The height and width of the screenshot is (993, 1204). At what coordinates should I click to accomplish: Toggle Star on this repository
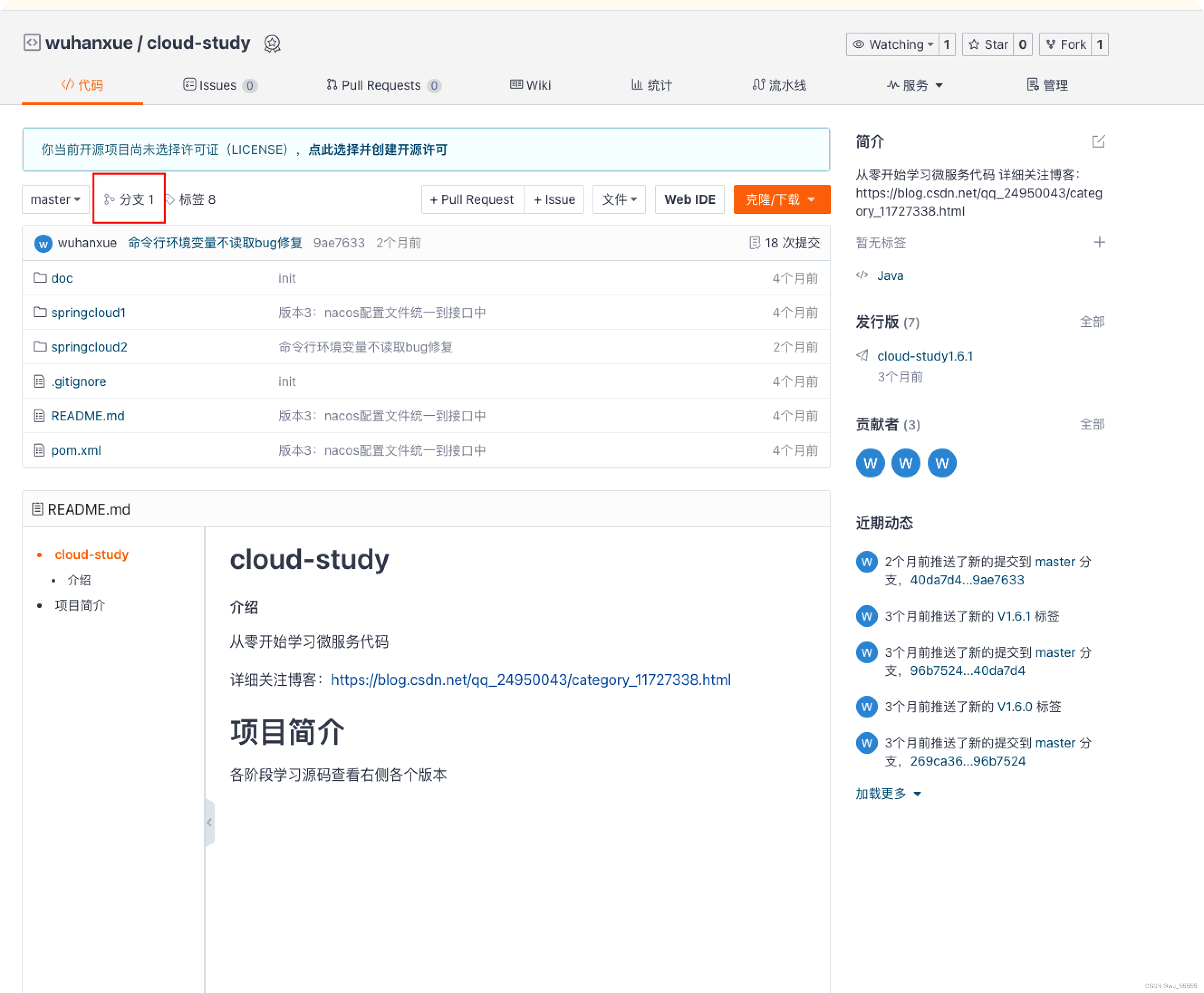click(x=988, y=44)
